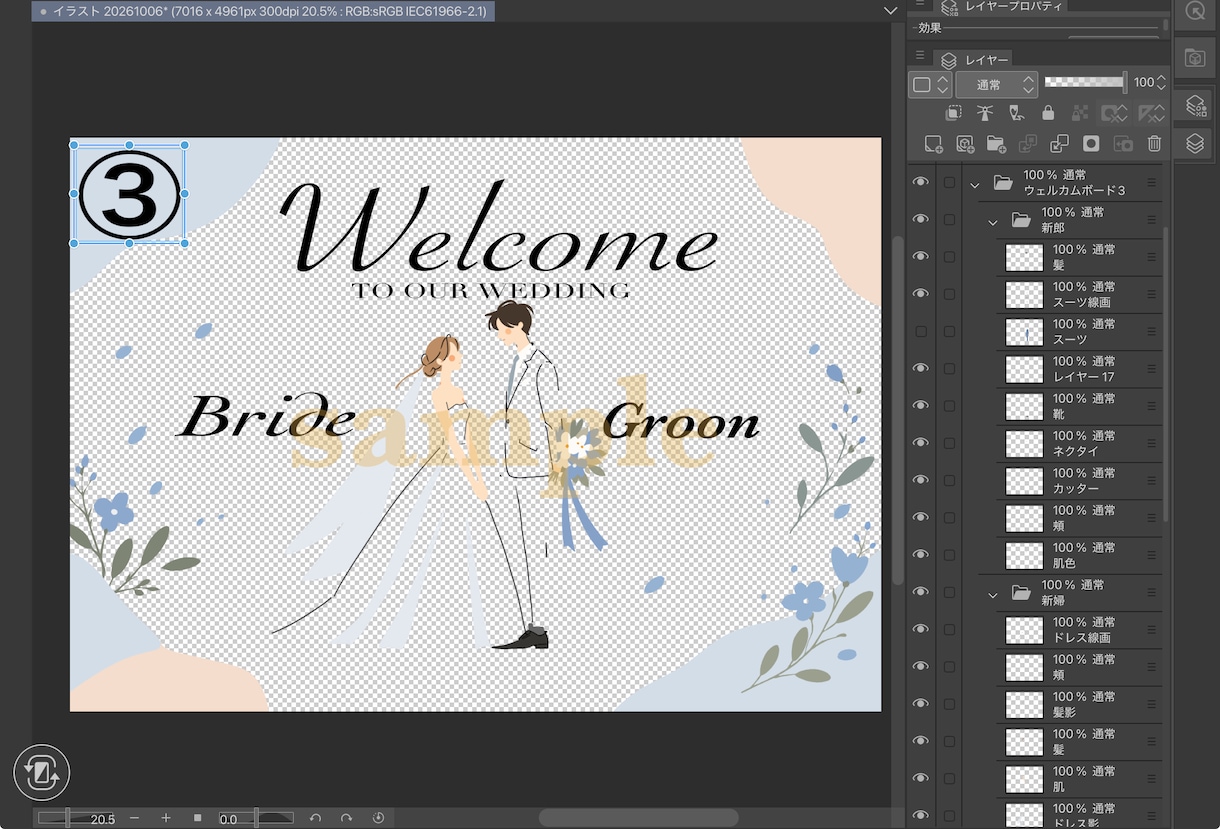The image size is (1220, 829).
Task: Lock the layer with padlock icon
Action: pyautogui.click(x=1048, y=113)
